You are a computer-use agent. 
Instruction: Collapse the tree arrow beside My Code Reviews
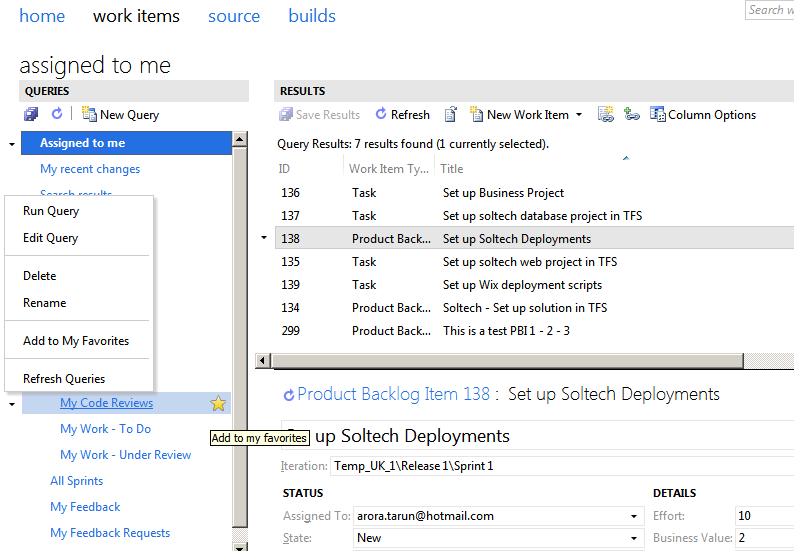pyautogui.click(x=12, y=404)
